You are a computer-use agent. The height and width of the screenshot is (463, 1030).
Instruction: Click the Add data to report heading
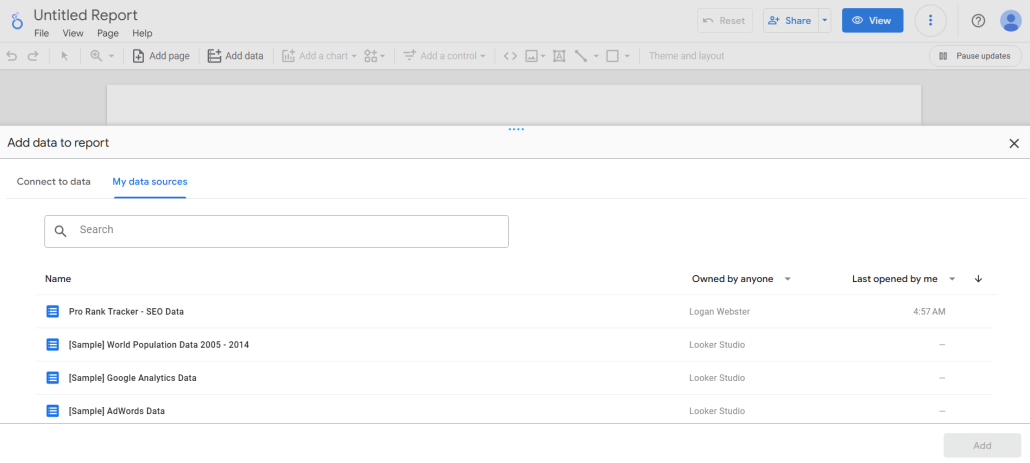coord(58,143)
